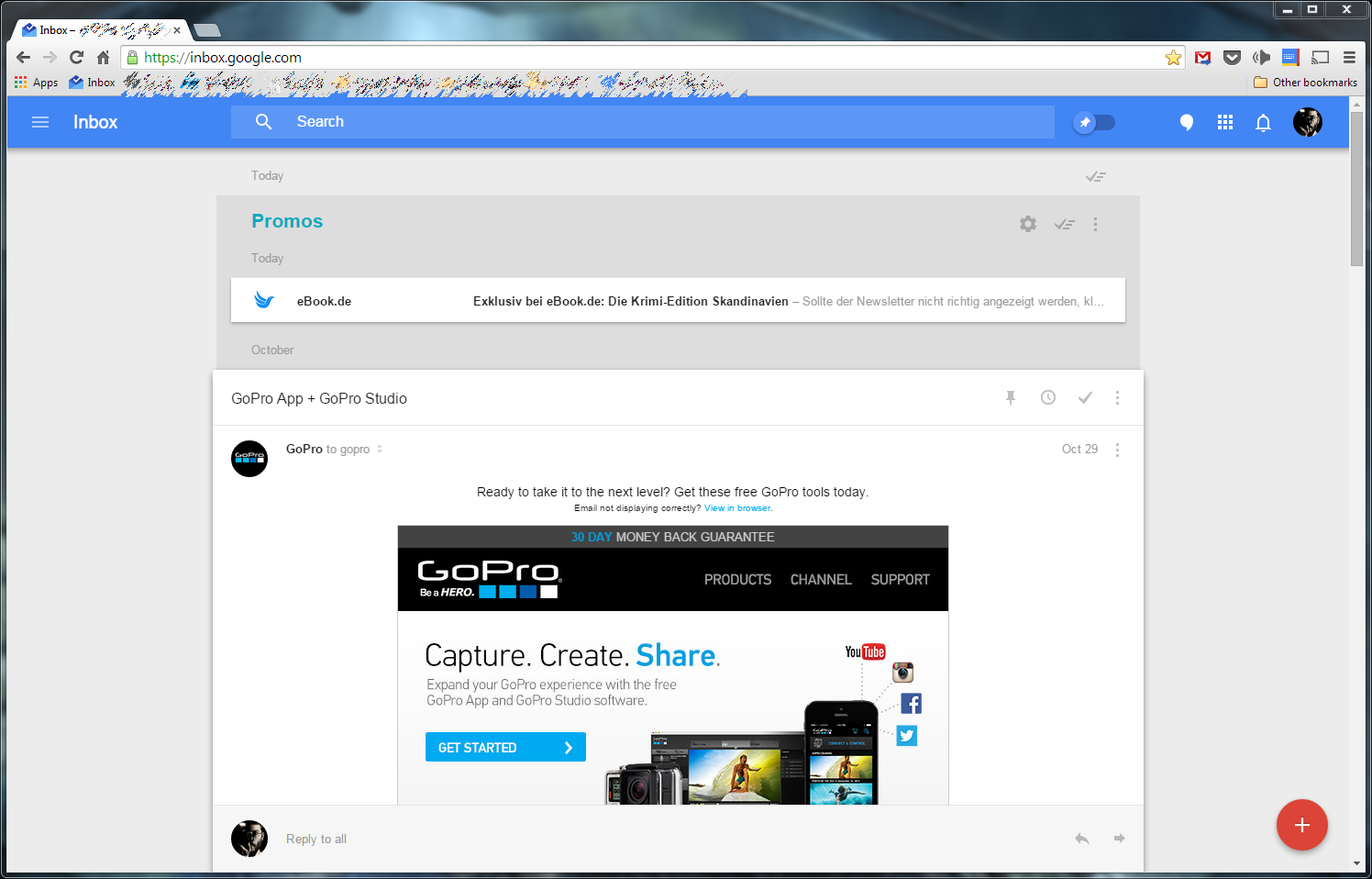Open Hangouts chat icon in header
Screen dimensions: 1372x879
pos(1187,123)
